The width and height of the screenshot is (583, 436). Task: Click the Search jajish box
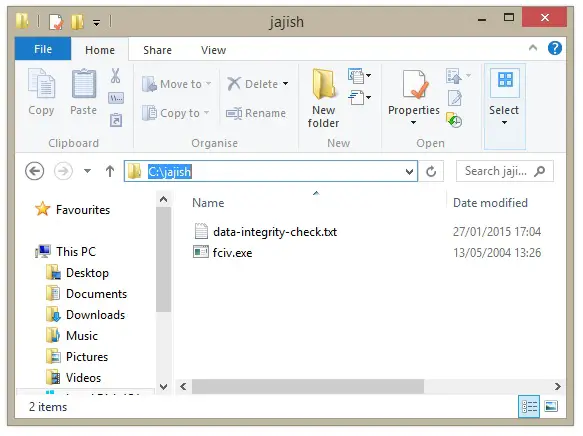click(505, 171)
